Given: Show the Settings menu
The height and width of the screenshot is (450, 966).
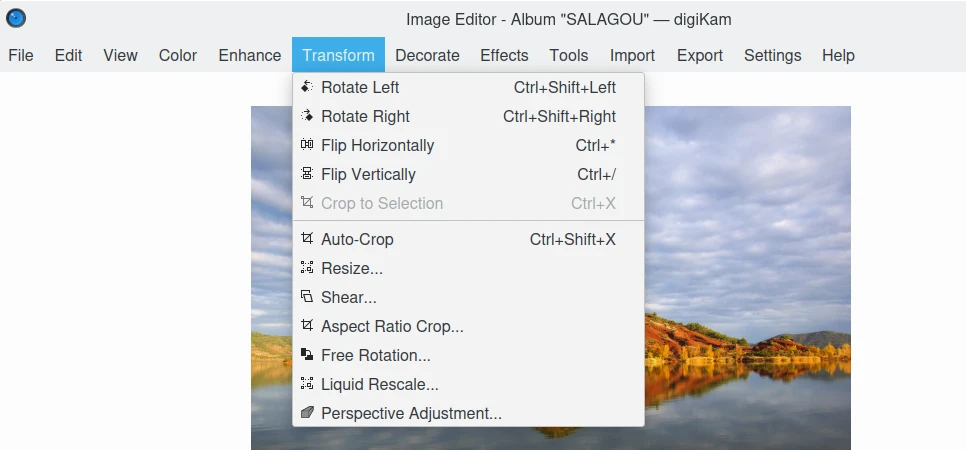Looking at the screenshot, I should point(772,56).
